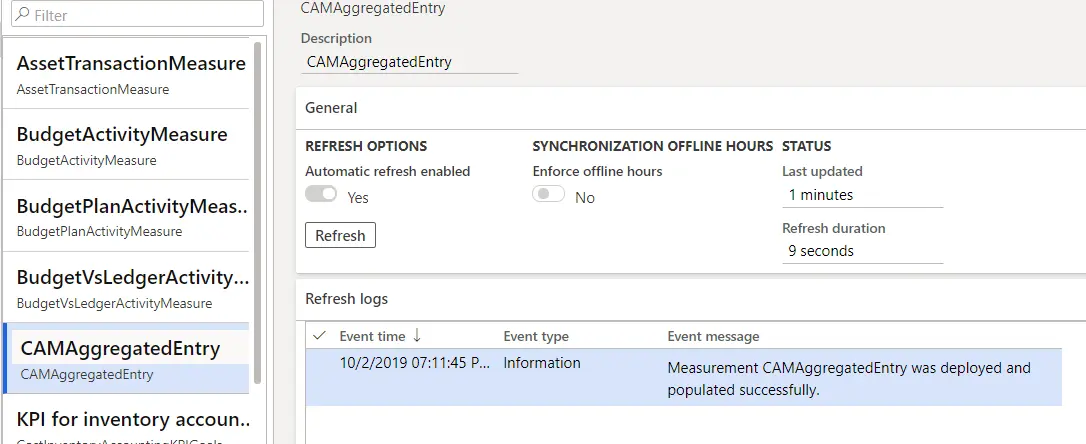Viewport: 1086px width, 444px height.
Task: Select AssetTransactionMeasure in the list
Action: click(x=126, y=73)
